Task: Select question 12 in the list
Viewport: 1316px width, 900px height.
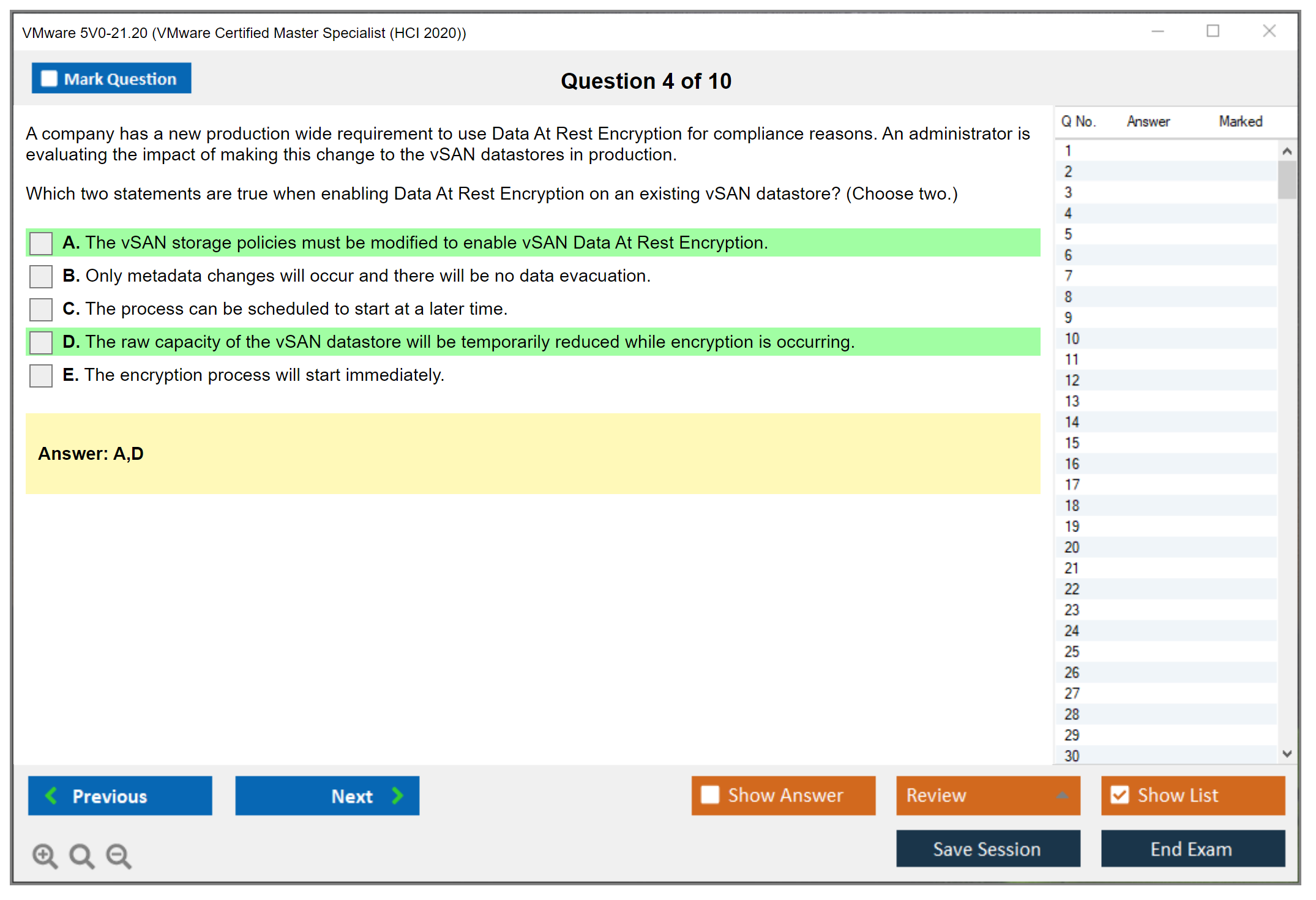Action: point(1072,380)
